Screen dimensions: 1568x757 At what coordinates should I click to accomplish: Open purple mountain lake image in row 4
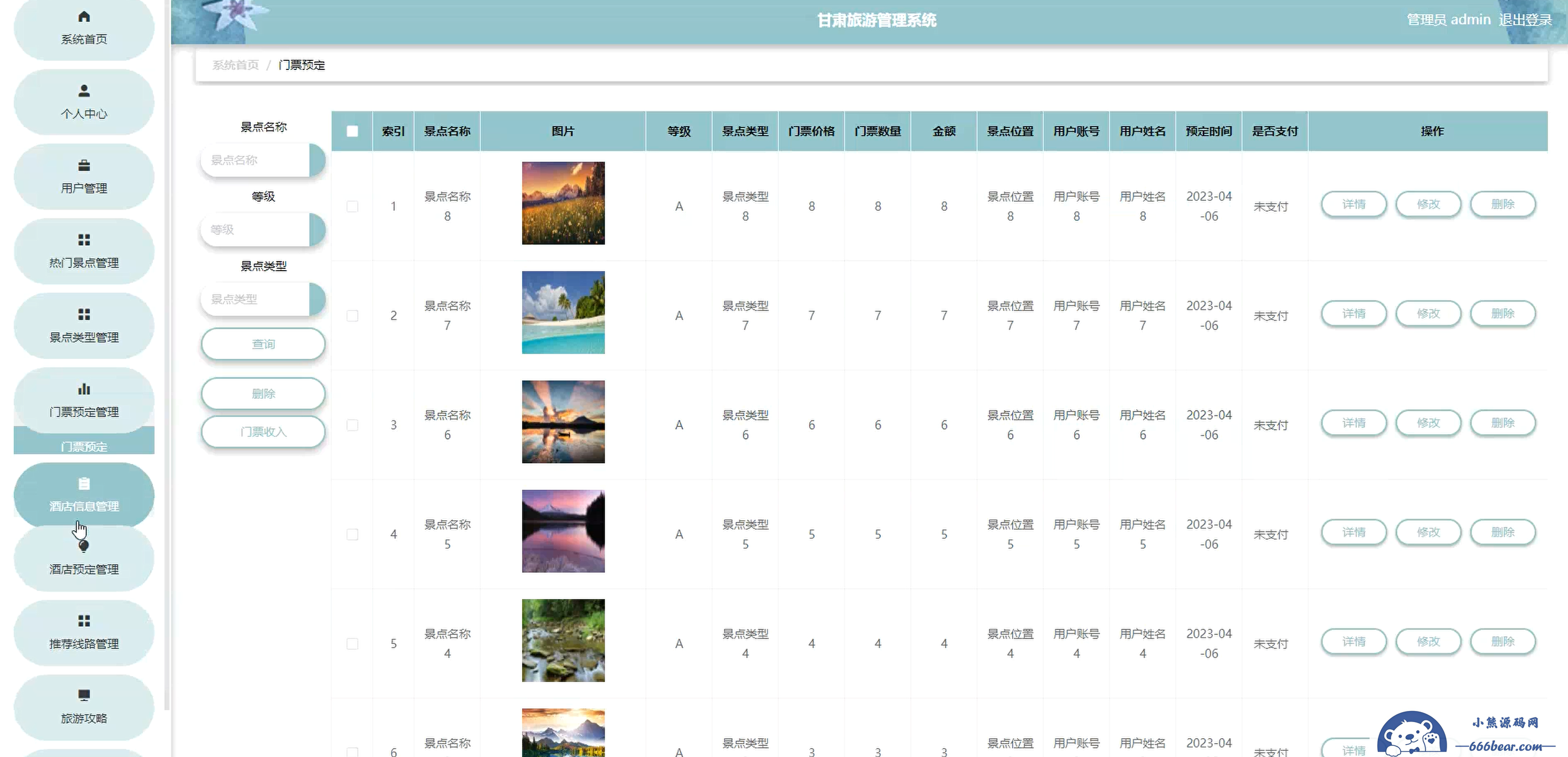[x=563, y=531]
